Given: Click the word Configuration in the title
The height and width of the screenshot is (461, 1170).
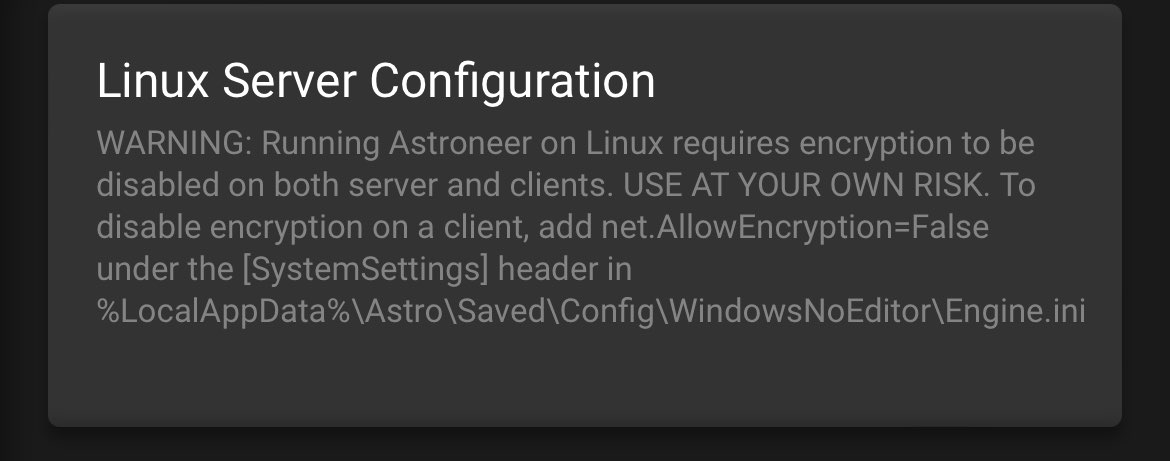Looking at the screenshot, I should tap(513, 83).
